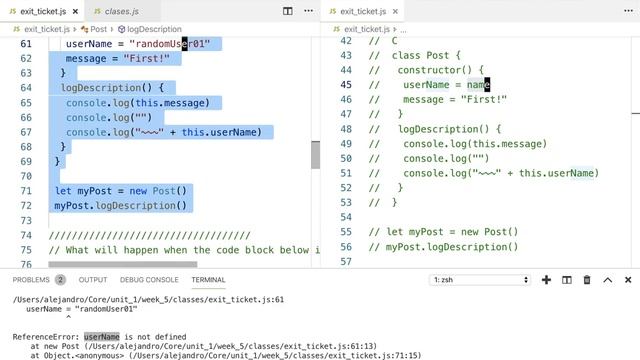Viewport: 640px width, 360px height.
Task: Click logDescription in the left breadcrumb
Action: click(x=154, y=29)
